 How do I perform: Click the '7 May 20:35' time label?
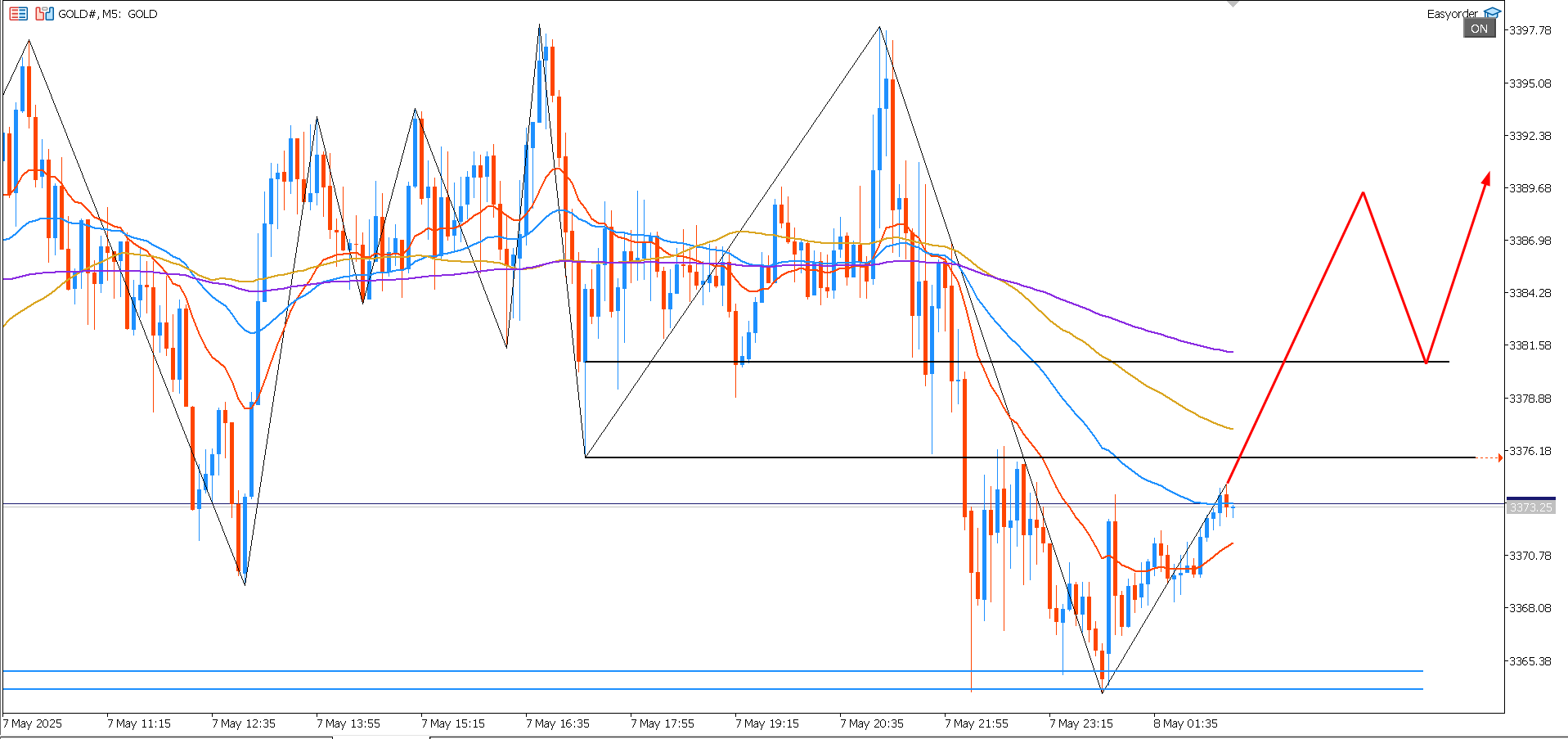(872, 723)
